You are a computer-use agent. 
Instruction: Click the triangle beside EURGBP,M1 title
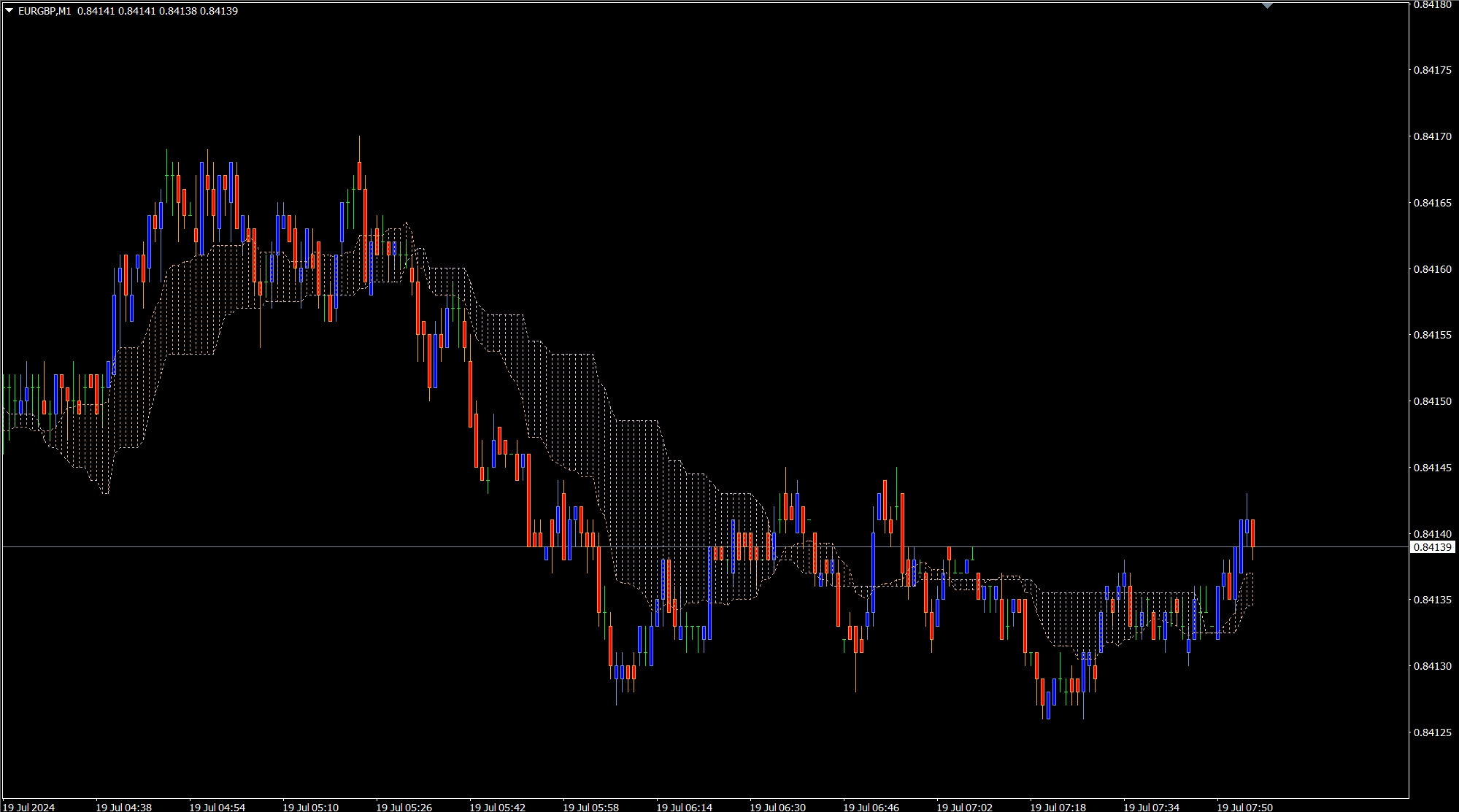[x=9, y=11]
